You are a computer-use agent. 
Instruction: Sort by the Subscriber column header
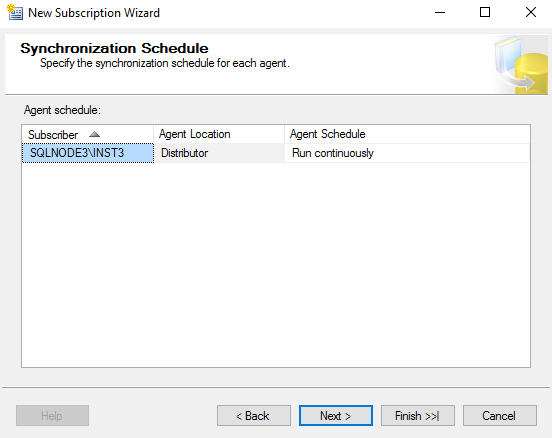(x=87, y=134)
